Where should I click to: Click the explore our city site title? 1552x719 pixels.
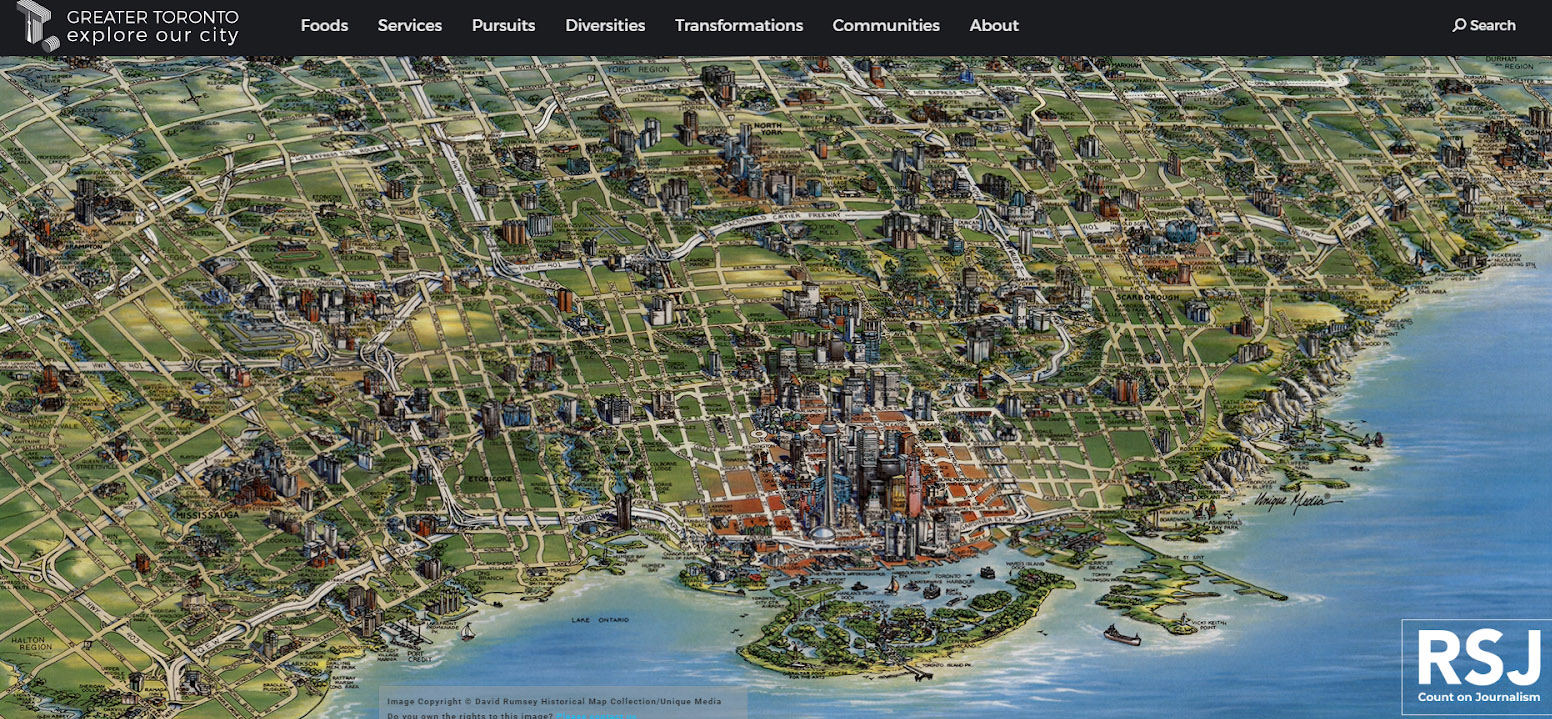tap(152, 33)
